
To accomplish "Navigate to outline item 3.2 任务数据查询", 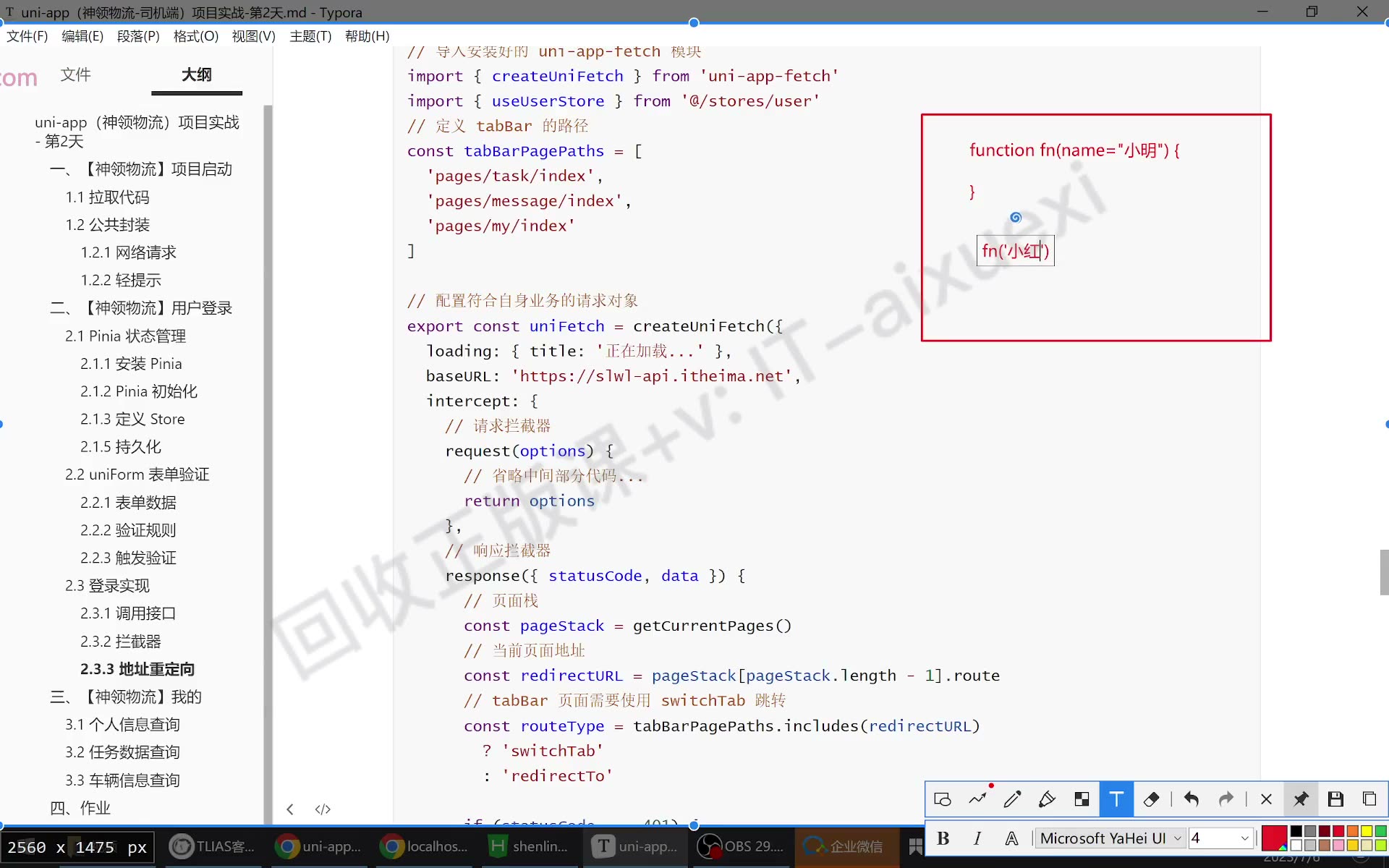I will (x=122, y=753).
